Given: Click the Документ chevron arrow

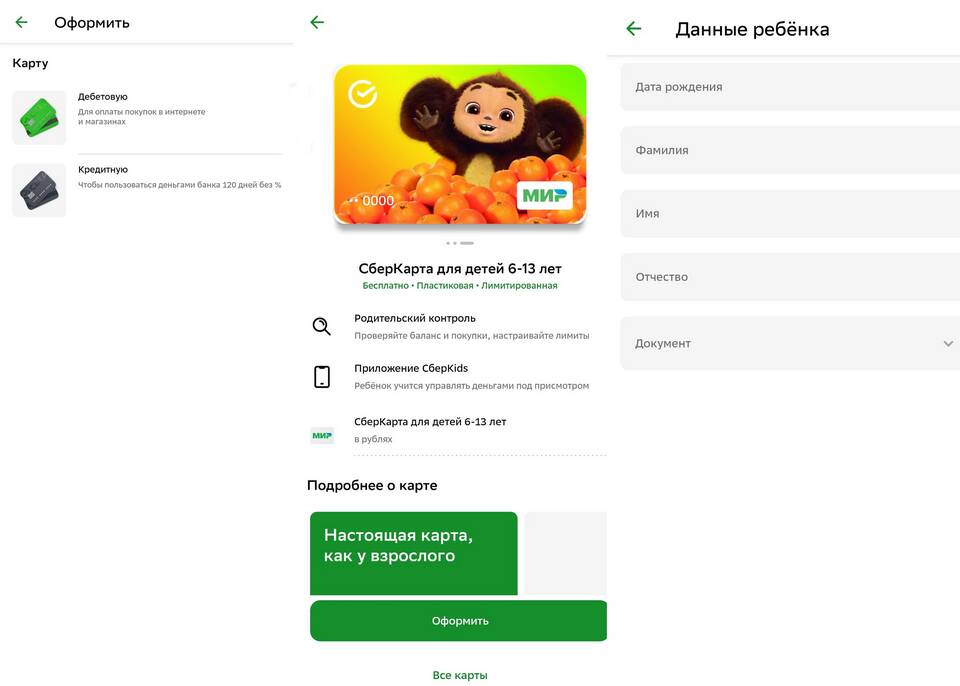Looking at the screenshot, I should (948, 344).
